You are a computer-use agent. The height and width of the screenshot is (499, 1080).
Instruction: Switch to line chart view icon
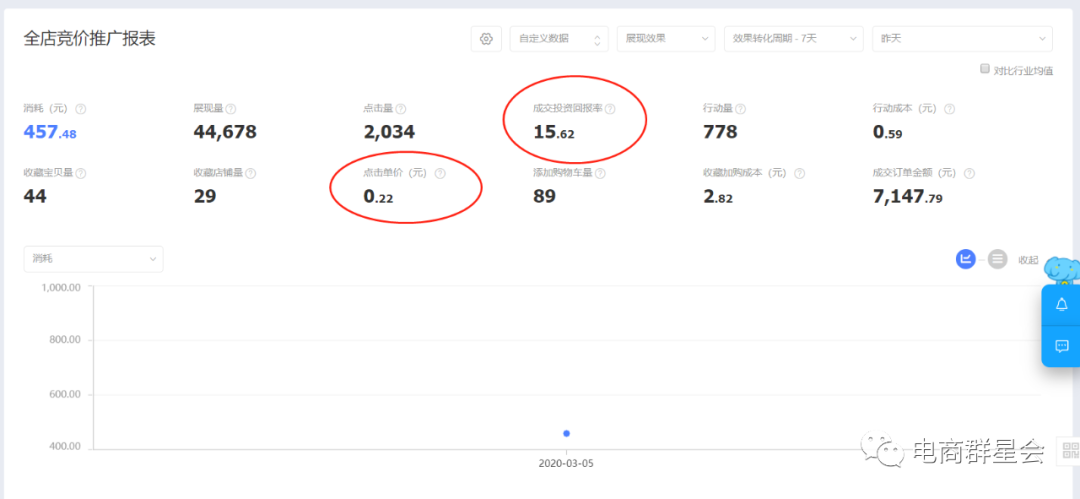pyautogui.click(x=966, y=259)
